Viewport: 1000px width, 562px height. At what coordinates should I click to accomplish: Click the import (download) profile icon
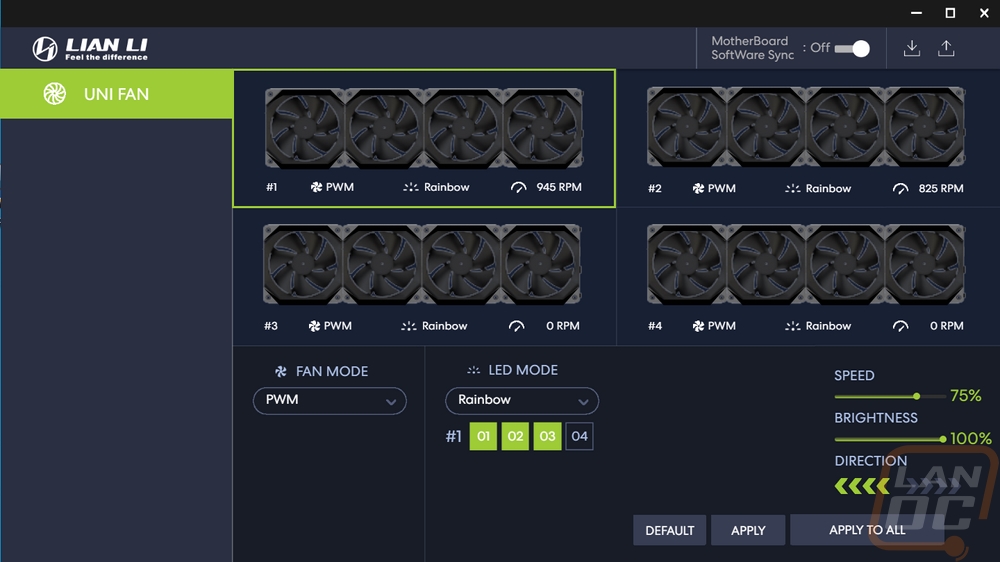pyautogui.click(x=912, y=48)
